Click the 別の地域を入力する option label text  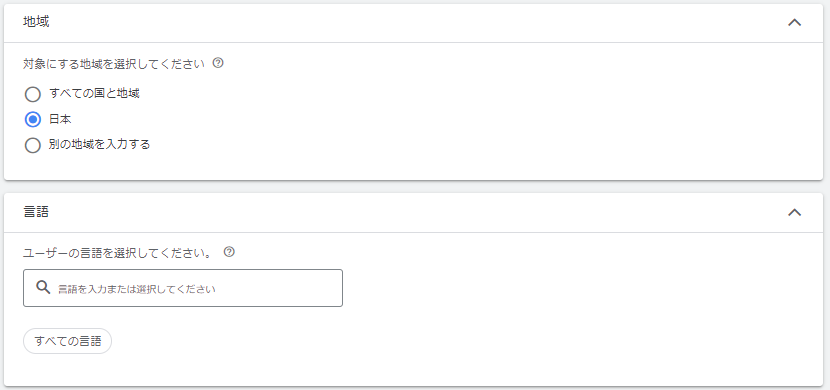[x=100, y=144]
